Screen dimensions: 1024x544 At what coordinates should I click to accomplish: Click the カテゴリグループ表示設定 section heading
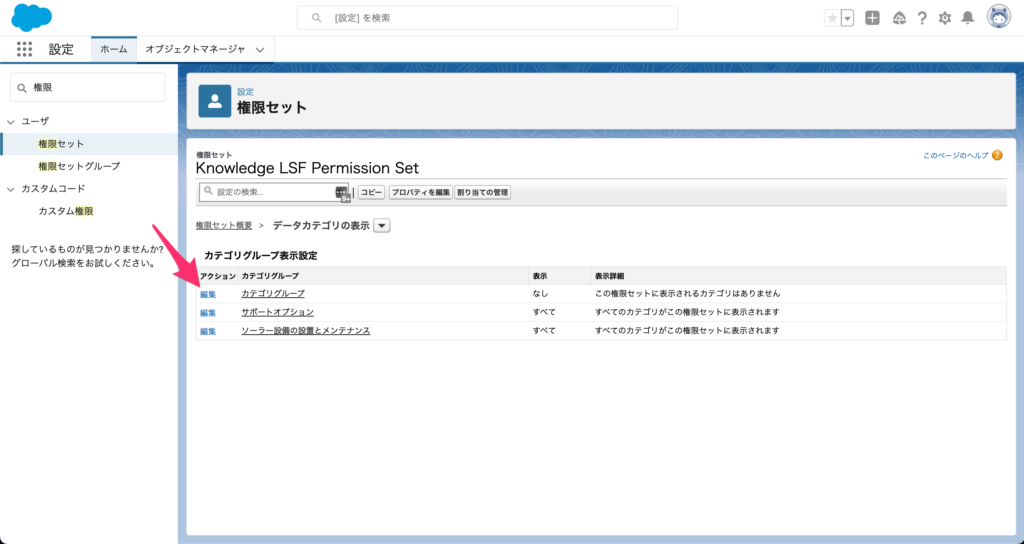(261, 255)
